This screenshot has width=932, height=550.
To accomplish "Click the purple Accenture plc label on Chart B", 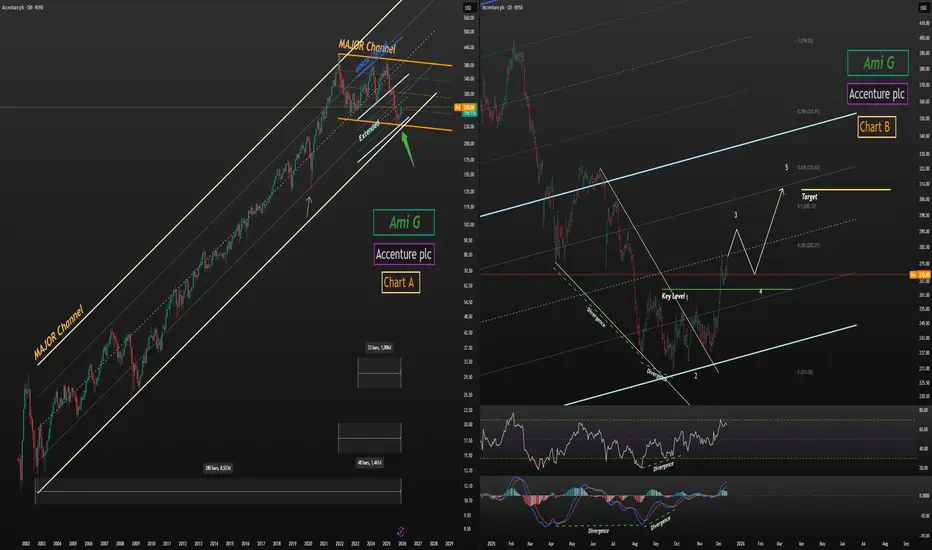I will point(877,94).
